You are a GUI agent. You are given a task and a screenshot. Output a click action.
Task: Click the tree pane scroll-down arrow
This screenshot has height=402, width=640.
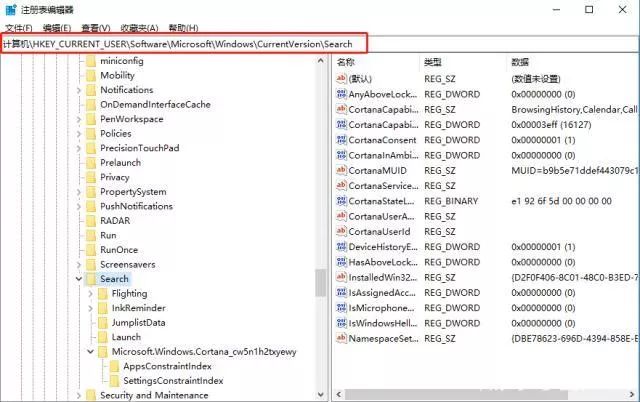[x=321, y=395]
